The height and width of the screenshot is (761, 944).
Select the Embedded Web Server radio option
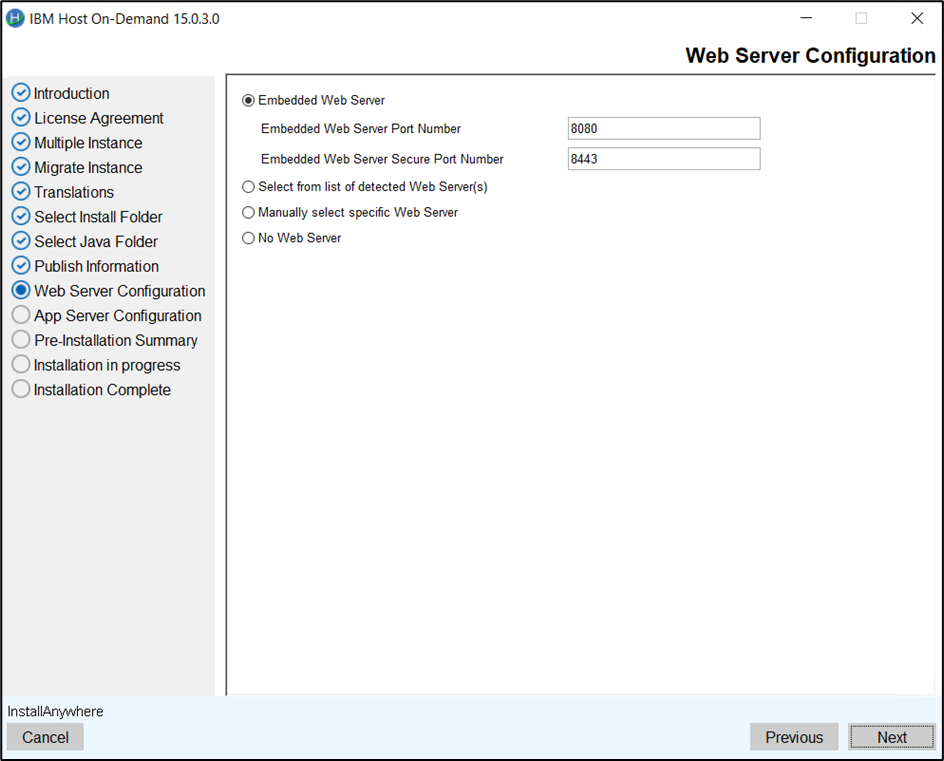(249, 100)
